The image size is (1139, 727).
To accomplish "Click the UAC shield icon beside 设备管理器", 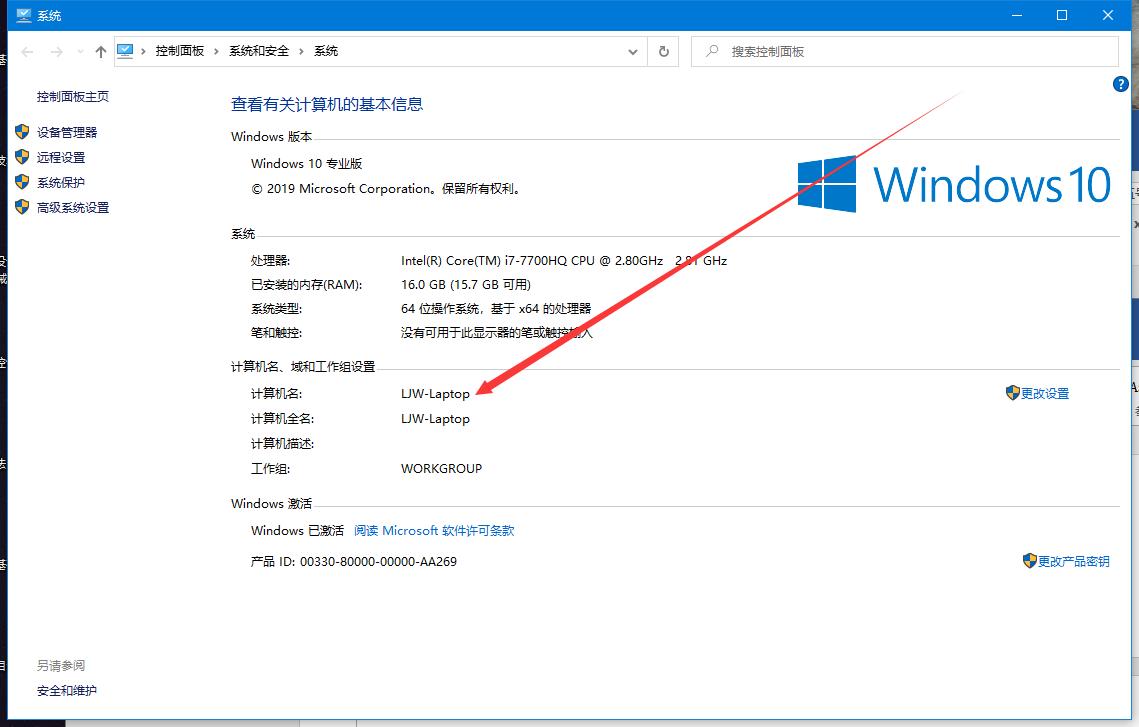I will tap(22, 131).
